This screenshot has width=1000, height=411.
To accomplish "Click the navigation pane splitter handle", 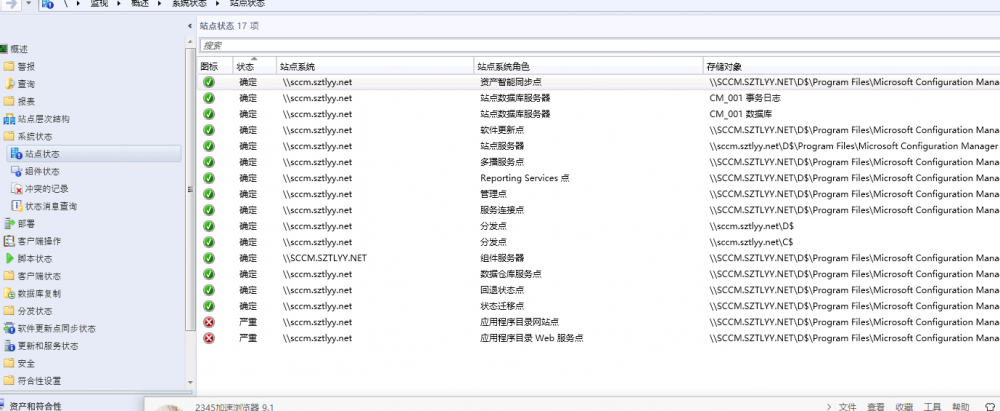I will tap(190, 189).
